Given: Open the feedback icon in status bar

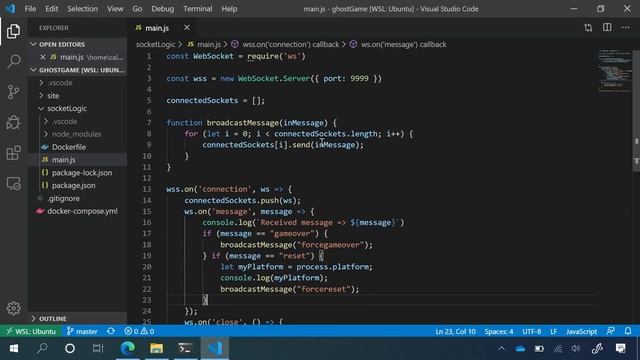Looking at the screenshot, I should coord(611,331).
